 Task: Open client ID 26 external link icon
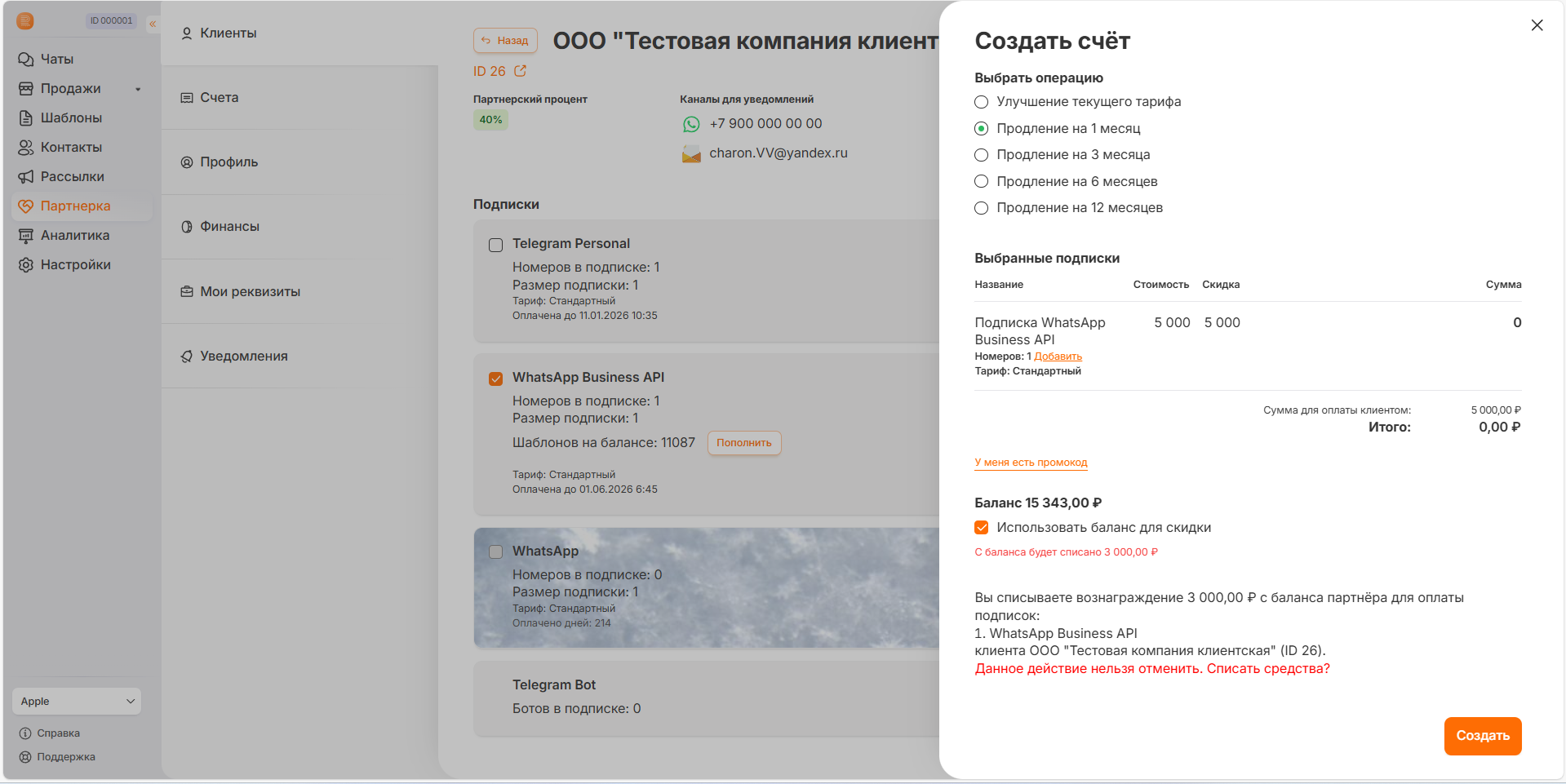coord(521,71)
